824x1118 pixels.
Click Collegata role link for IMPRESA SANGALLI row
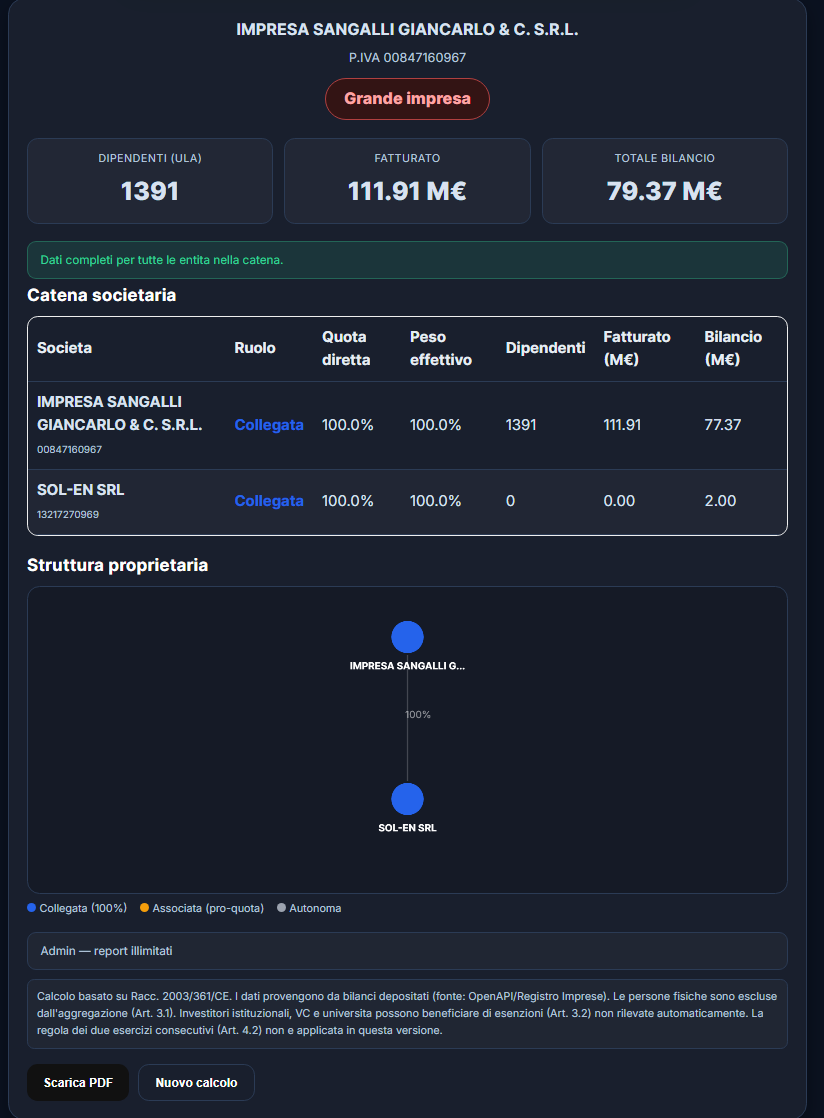269,425
